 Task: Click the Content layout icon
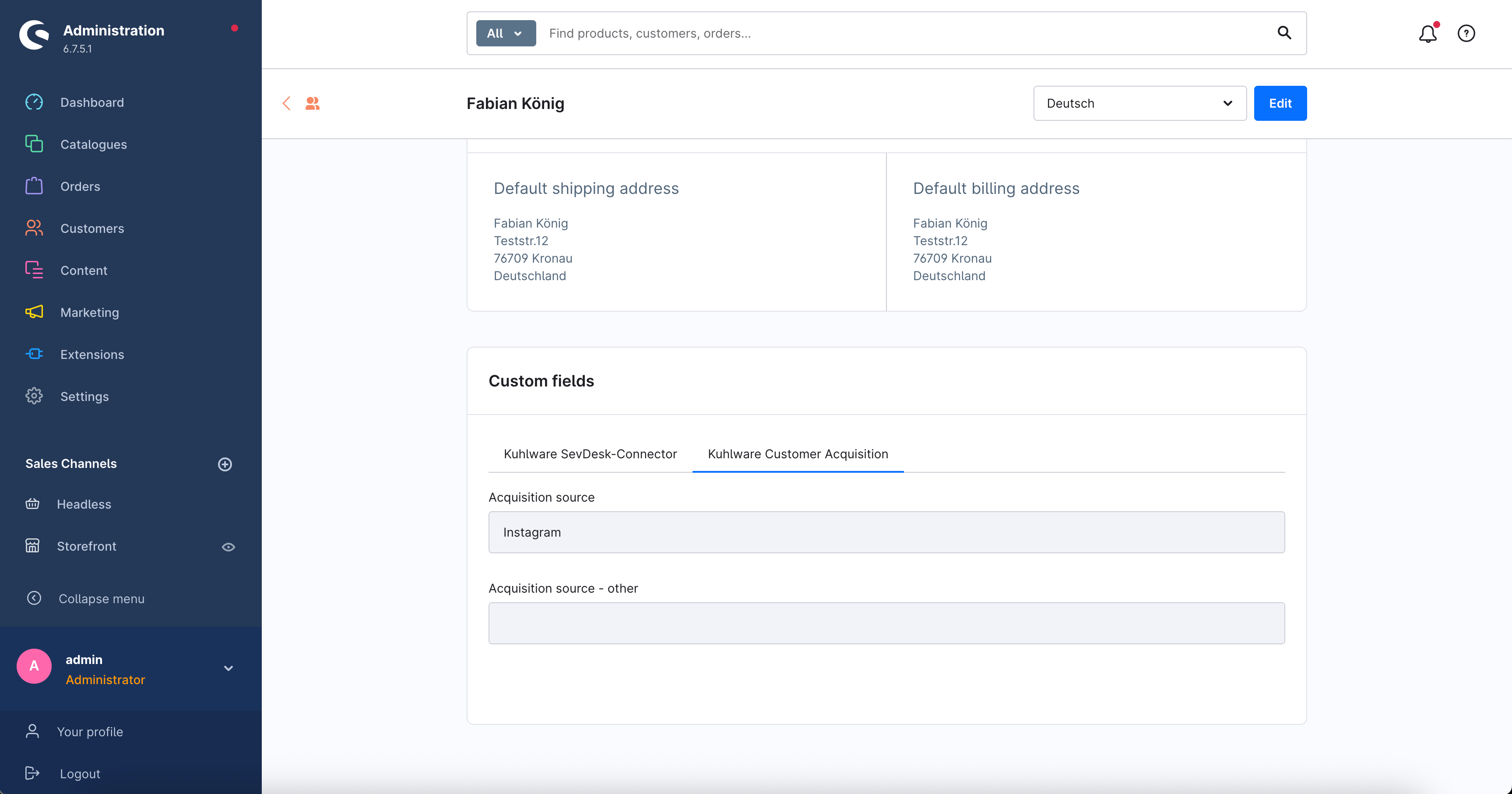[34, 270]
